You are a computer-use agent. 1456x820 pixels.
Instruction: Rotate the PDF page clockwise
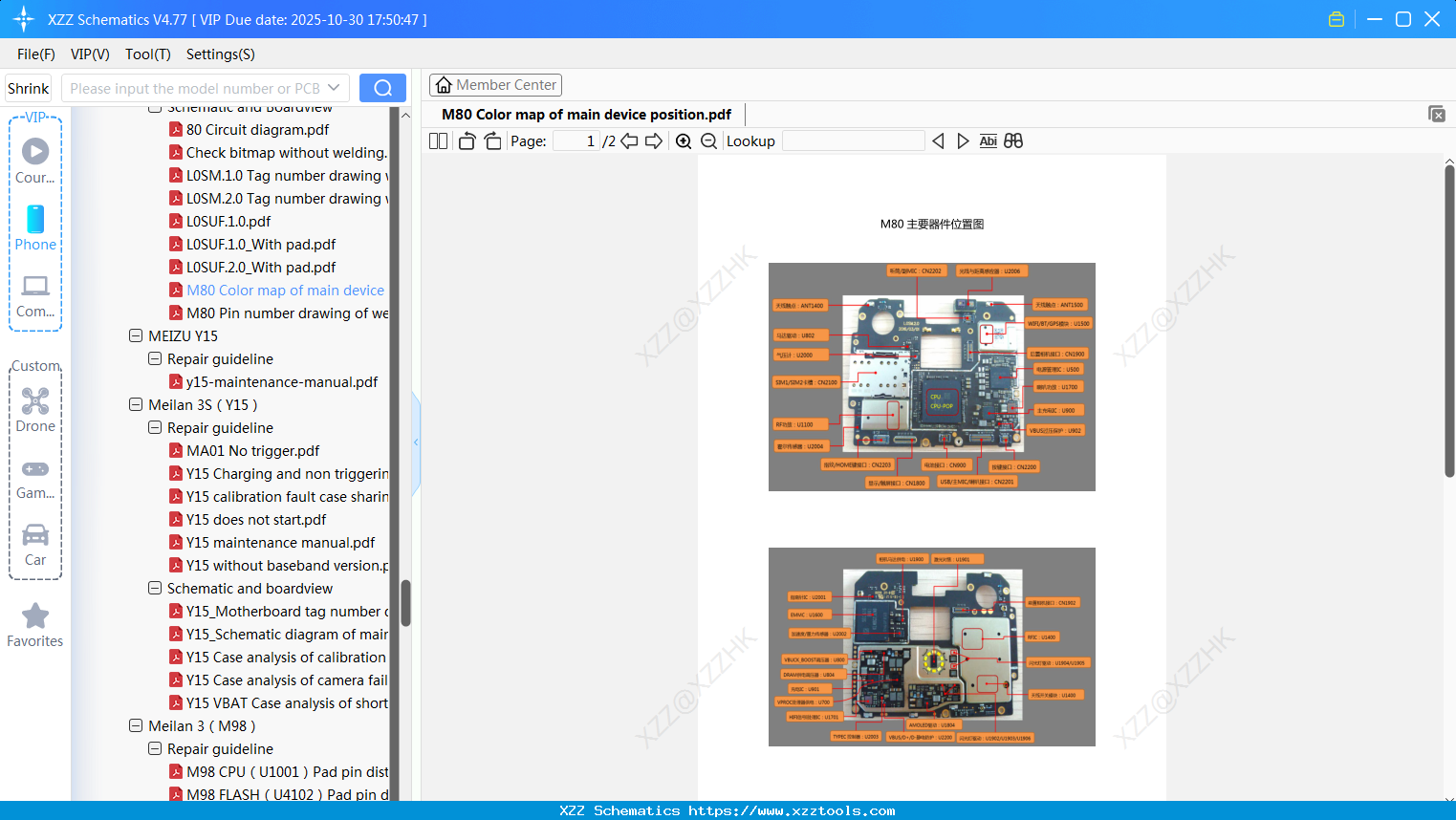point(492,140)
